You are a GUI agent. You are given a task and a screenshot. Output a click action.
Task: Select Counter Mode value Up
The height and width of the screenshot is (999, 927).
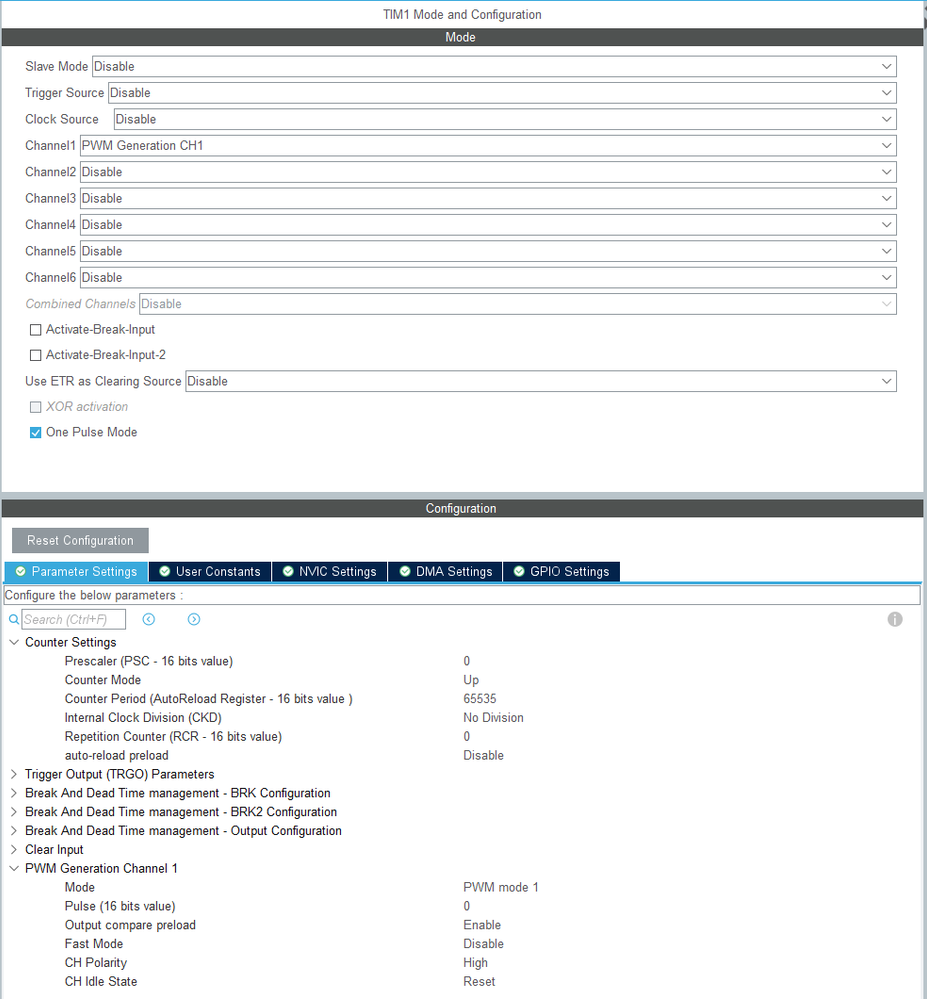coord(471,680)
